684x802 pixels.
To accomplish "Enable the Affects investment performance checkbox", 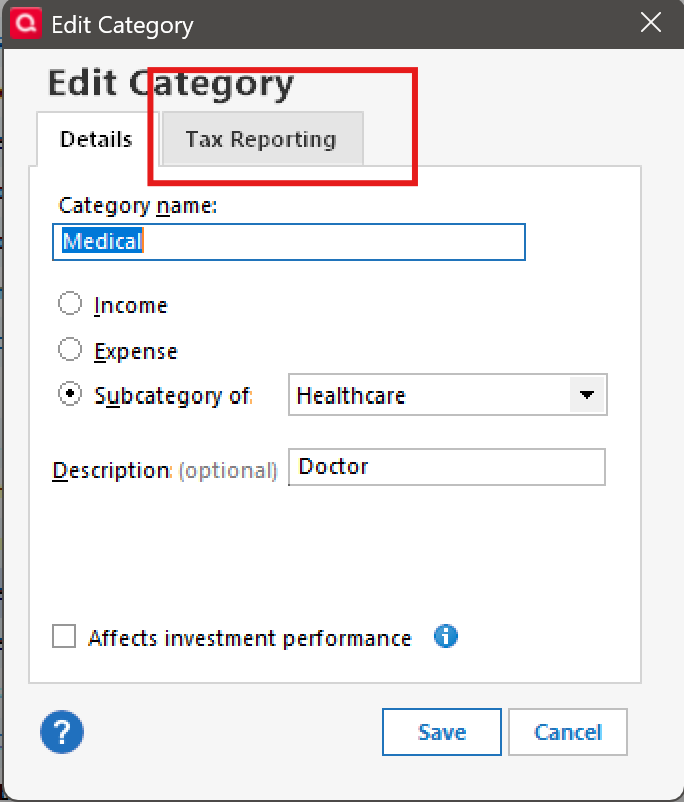I will click(64, 637).
